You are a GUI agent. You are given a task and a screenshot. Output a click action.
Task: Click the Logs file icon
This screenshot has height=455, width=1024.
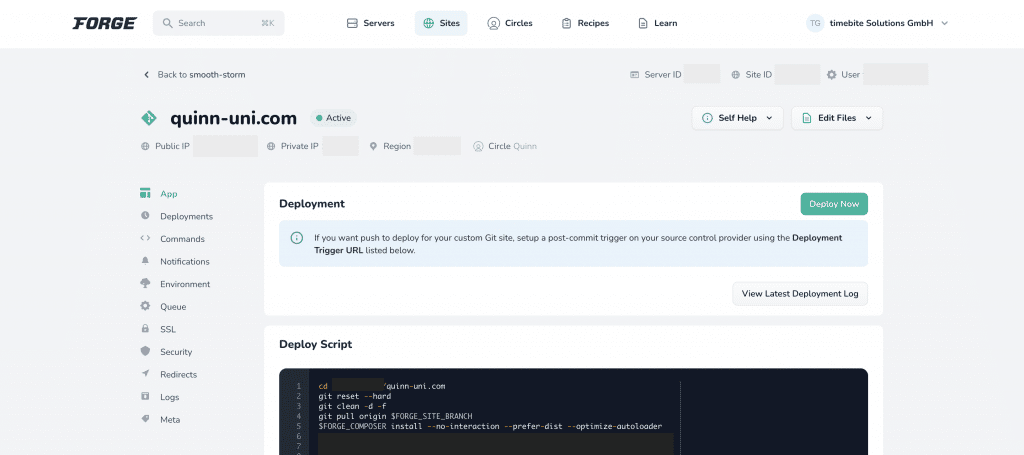coord(145,396)
